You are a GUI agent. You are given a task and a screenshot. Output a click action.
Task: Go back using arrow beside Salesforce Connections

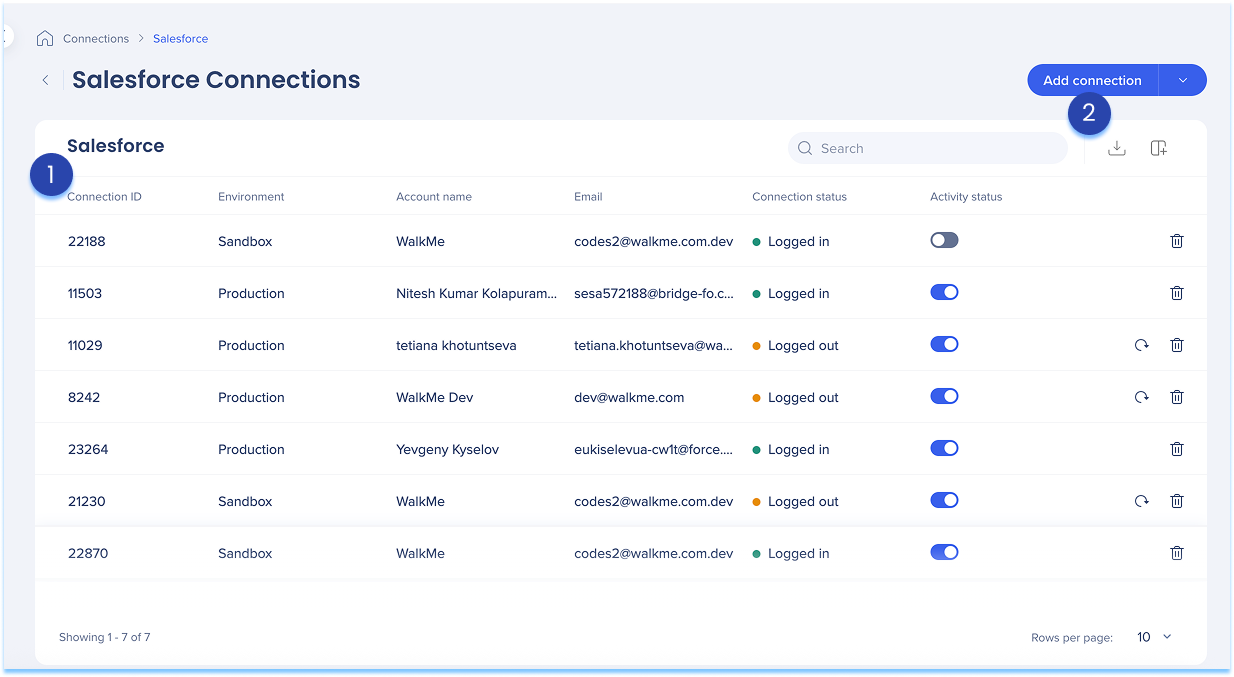tap(45, 80)
